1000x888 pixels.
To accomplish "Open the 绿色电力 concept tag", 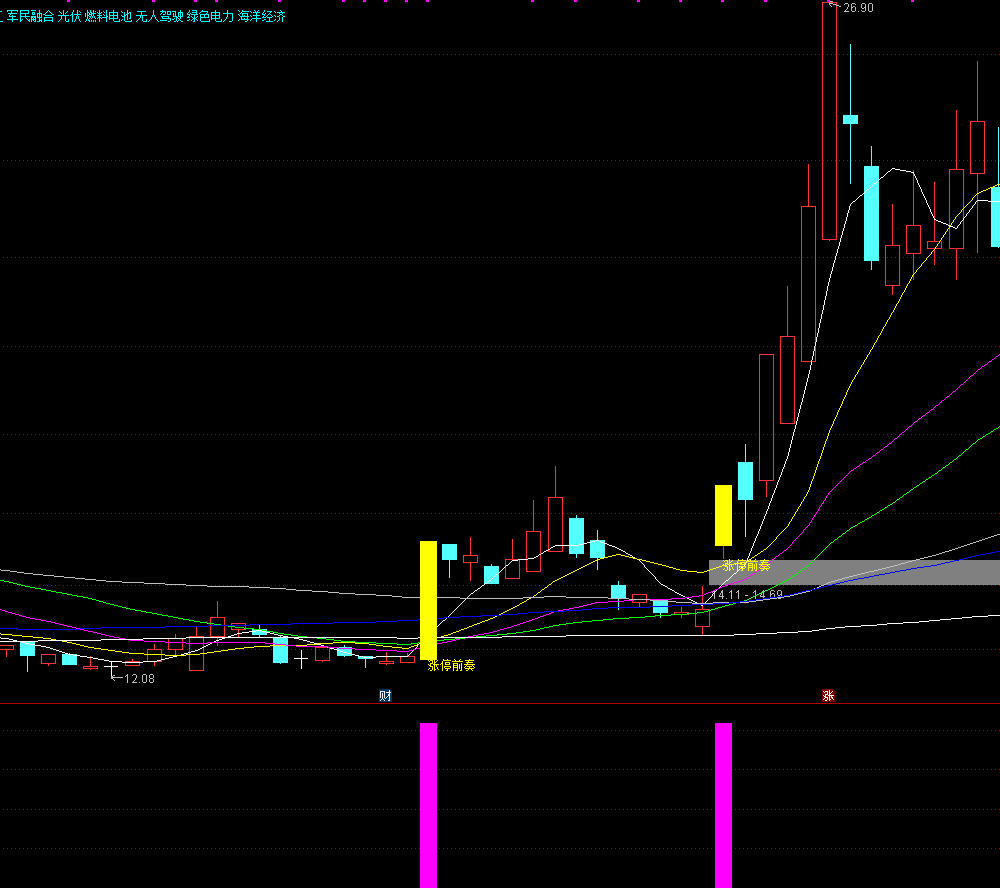I will [211, 17].
